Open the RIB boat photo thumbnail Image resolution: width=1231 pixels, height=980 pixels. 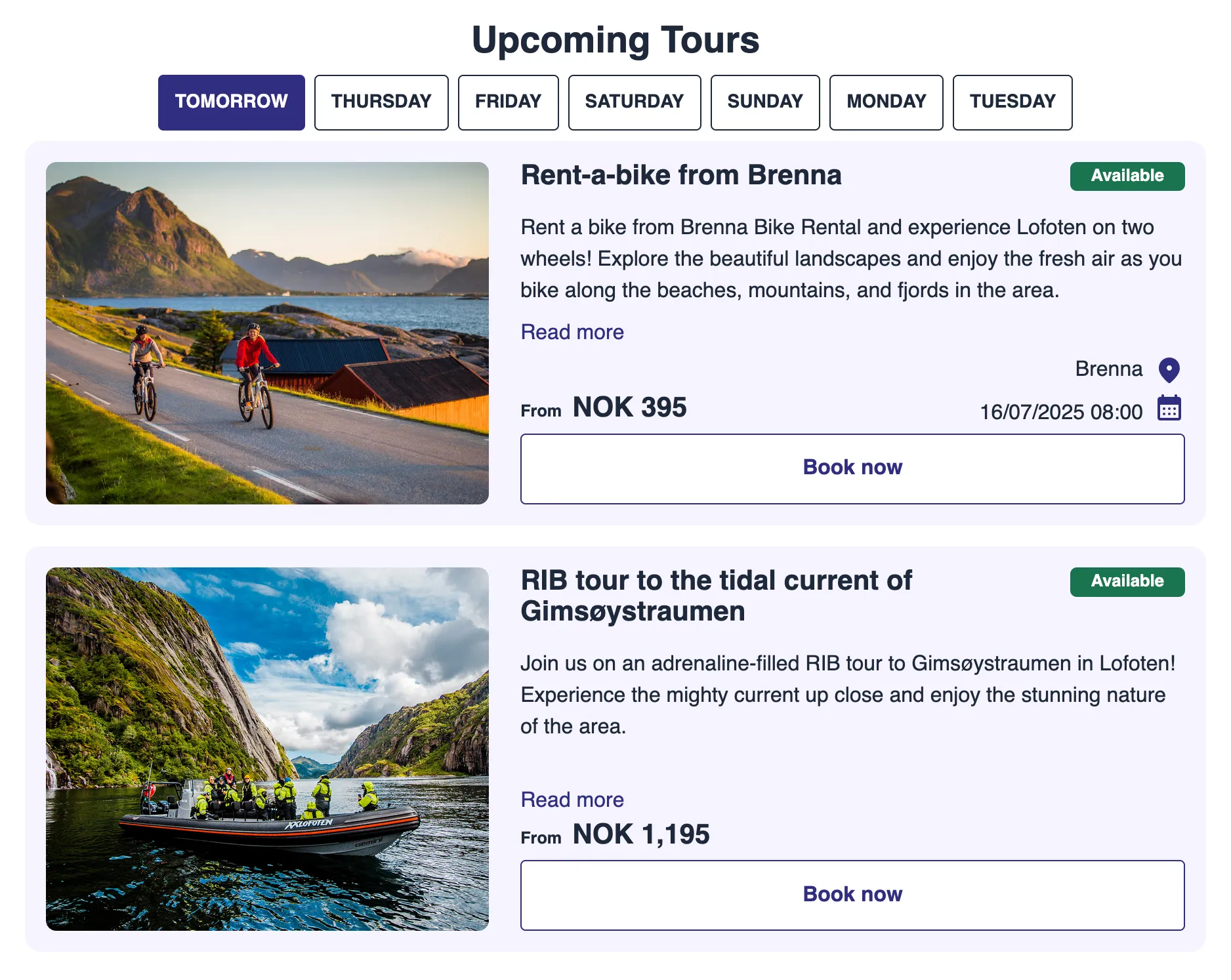point(267,748)
